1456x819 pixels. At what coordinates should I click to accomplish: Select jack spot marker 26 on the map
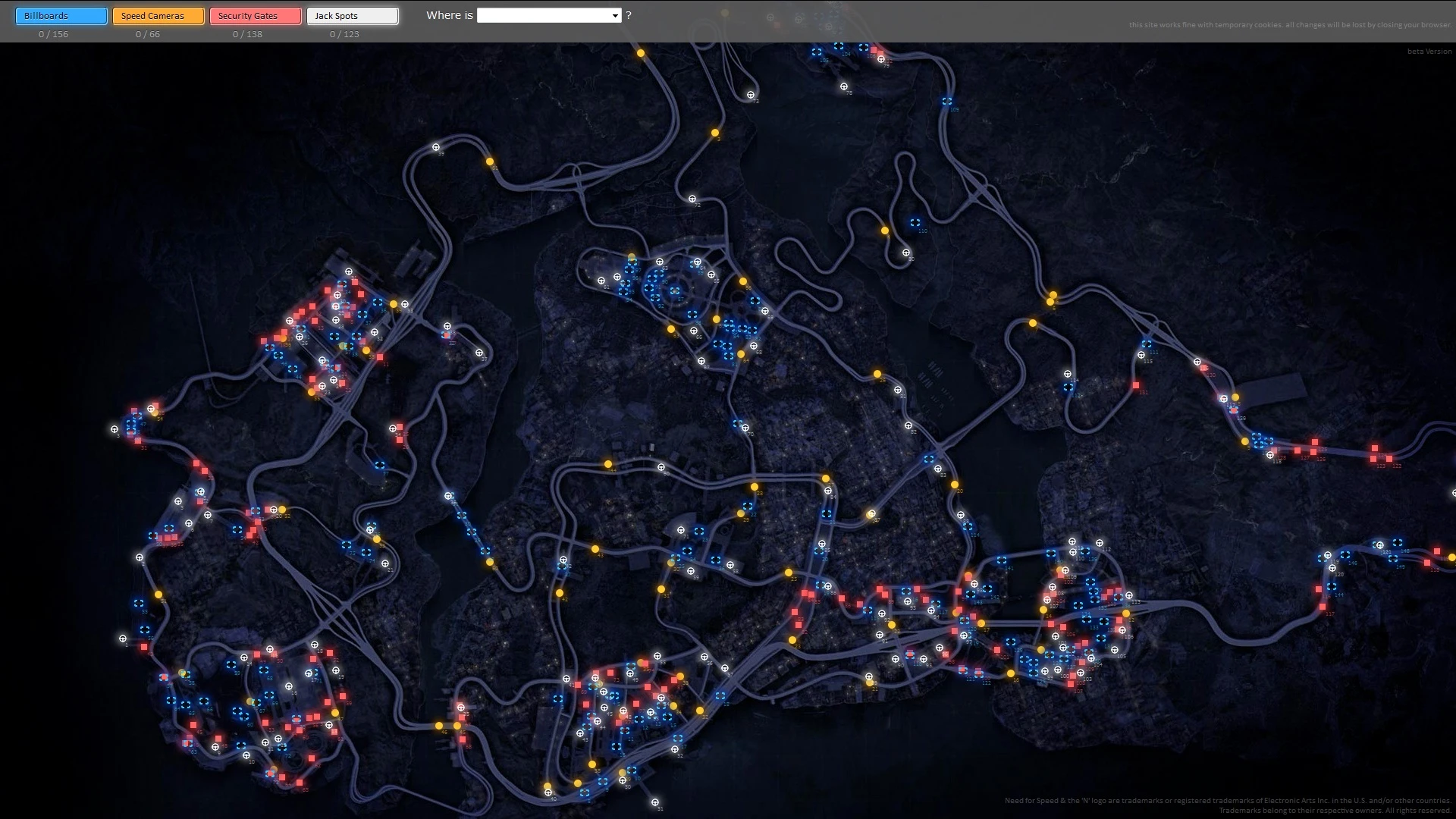300,337
